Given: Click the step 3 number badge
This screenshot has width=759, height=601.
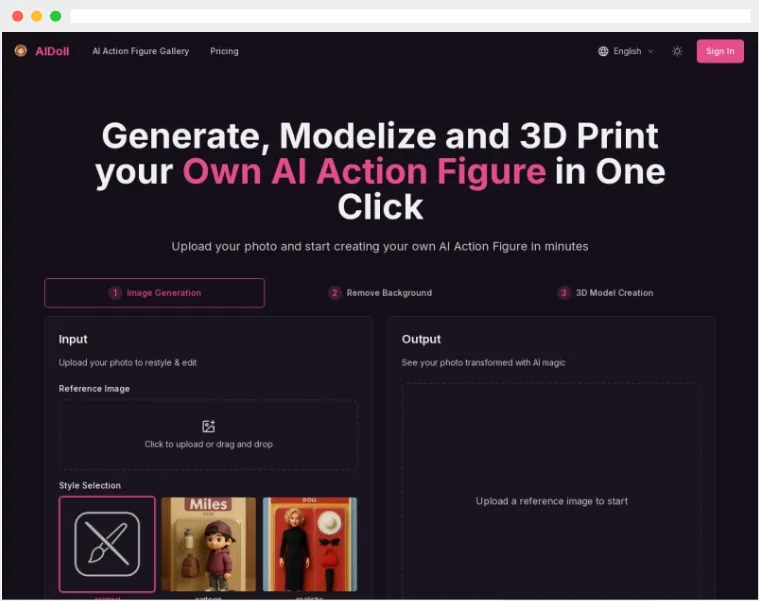Looking at the screenshot, I should pyautogui.click(x=563, y=293).
